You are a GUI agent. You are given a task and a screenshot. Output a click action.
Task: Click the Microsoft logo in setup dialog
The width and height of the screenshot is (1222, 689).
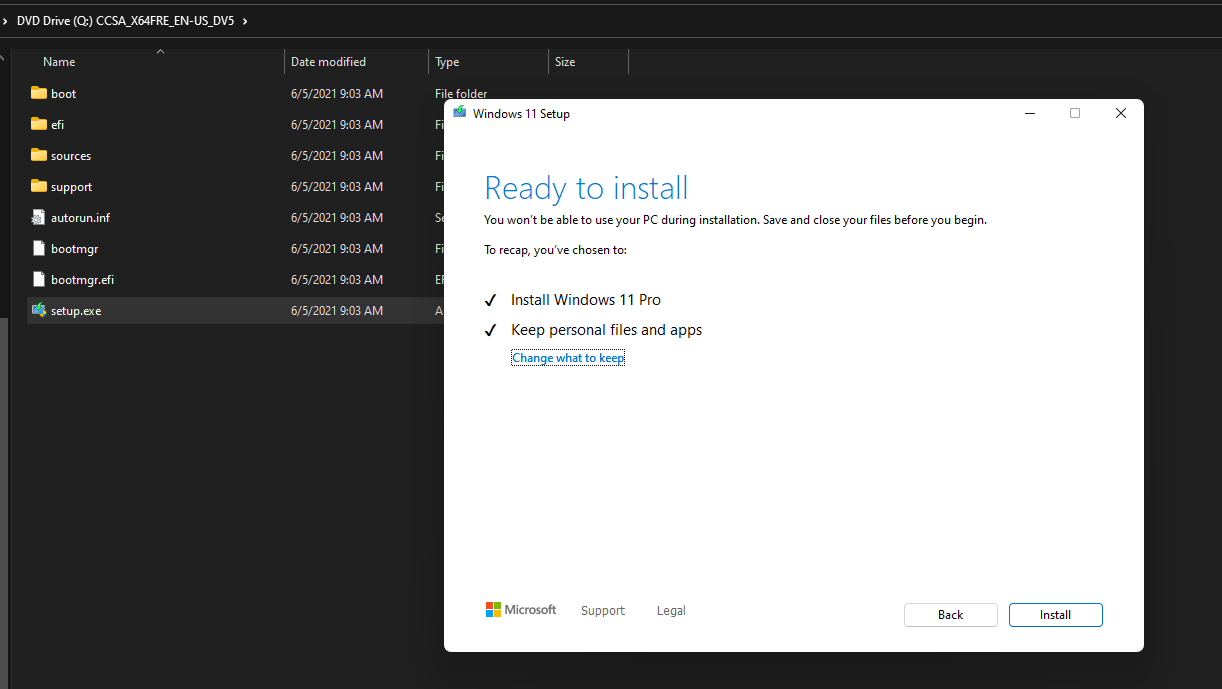[x=521, y=610]
